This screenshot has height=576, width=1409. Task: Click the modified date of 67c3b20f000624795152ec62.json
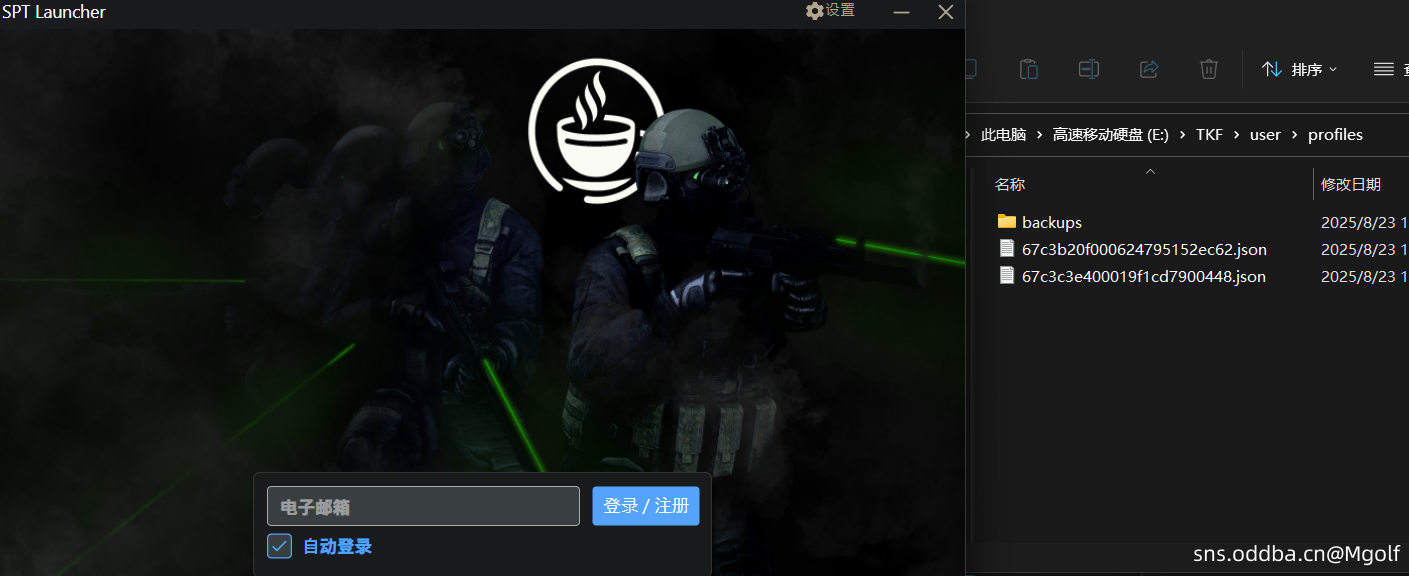tap(1365, 249)
